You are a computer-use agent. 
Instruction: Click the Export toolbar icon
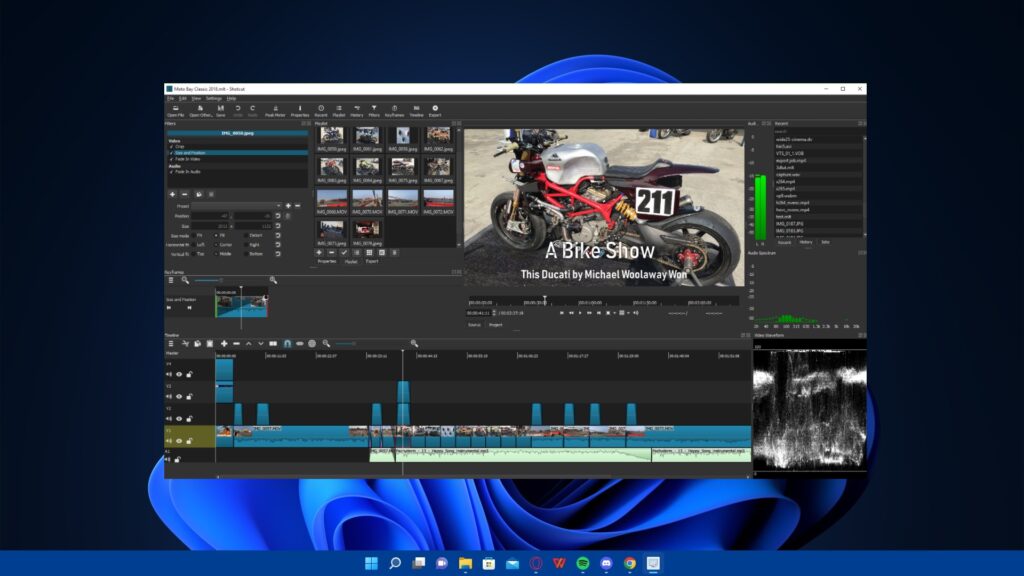435,111
